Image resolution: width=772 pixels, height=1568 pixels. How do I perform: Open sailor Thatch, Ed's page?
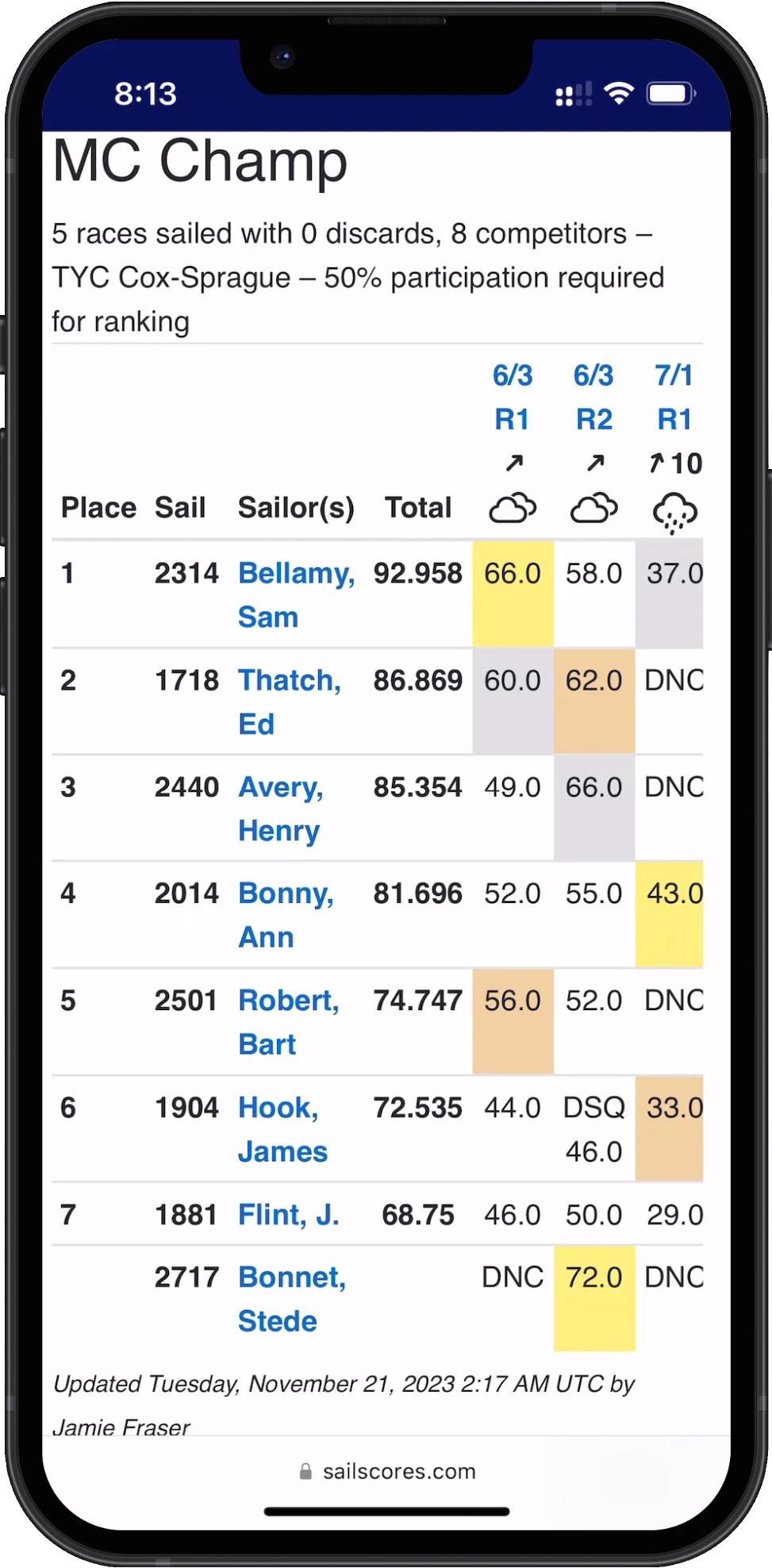(289, 701)
